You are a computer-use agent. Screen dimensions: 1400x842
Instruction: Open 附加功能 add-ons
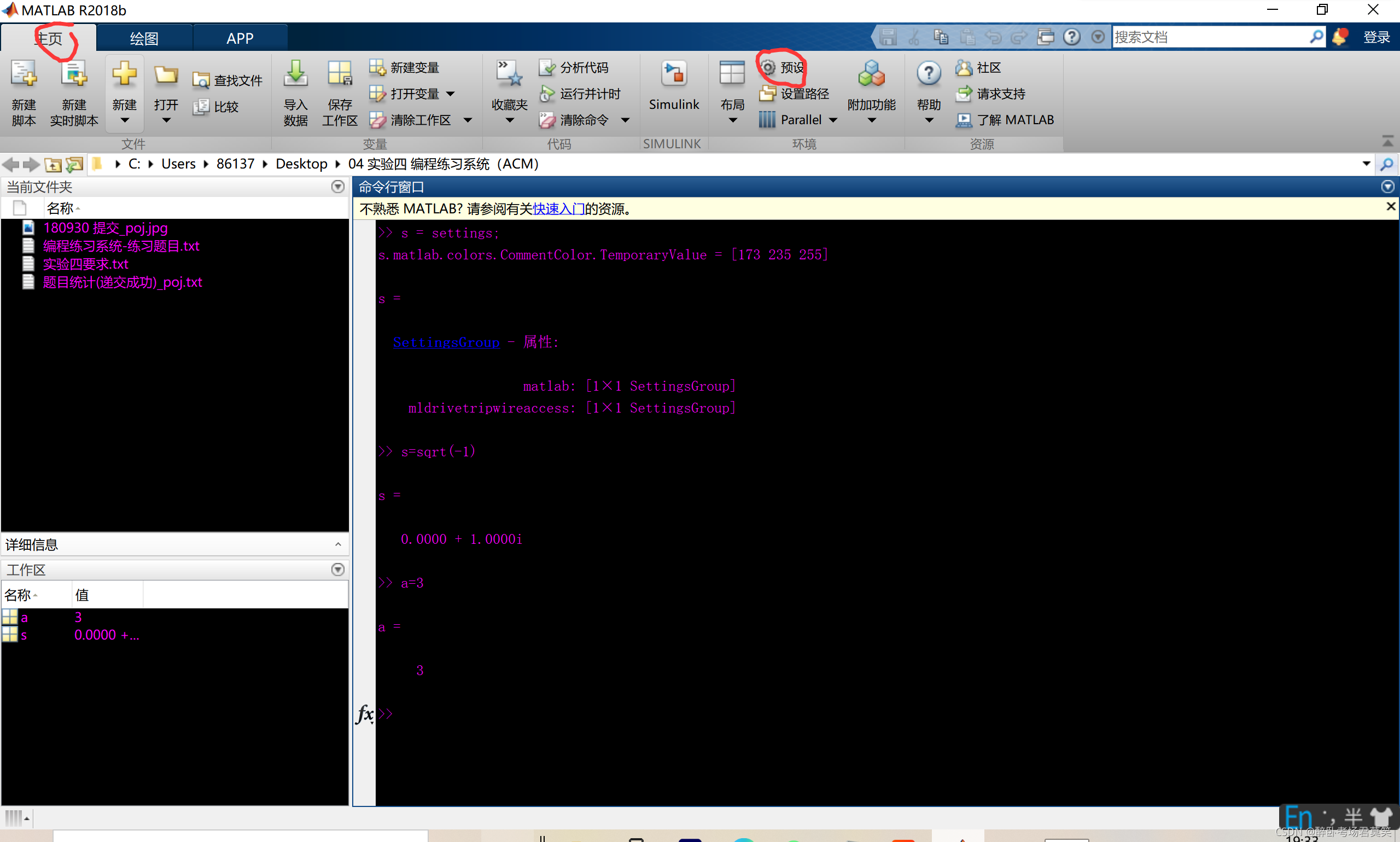872,93
